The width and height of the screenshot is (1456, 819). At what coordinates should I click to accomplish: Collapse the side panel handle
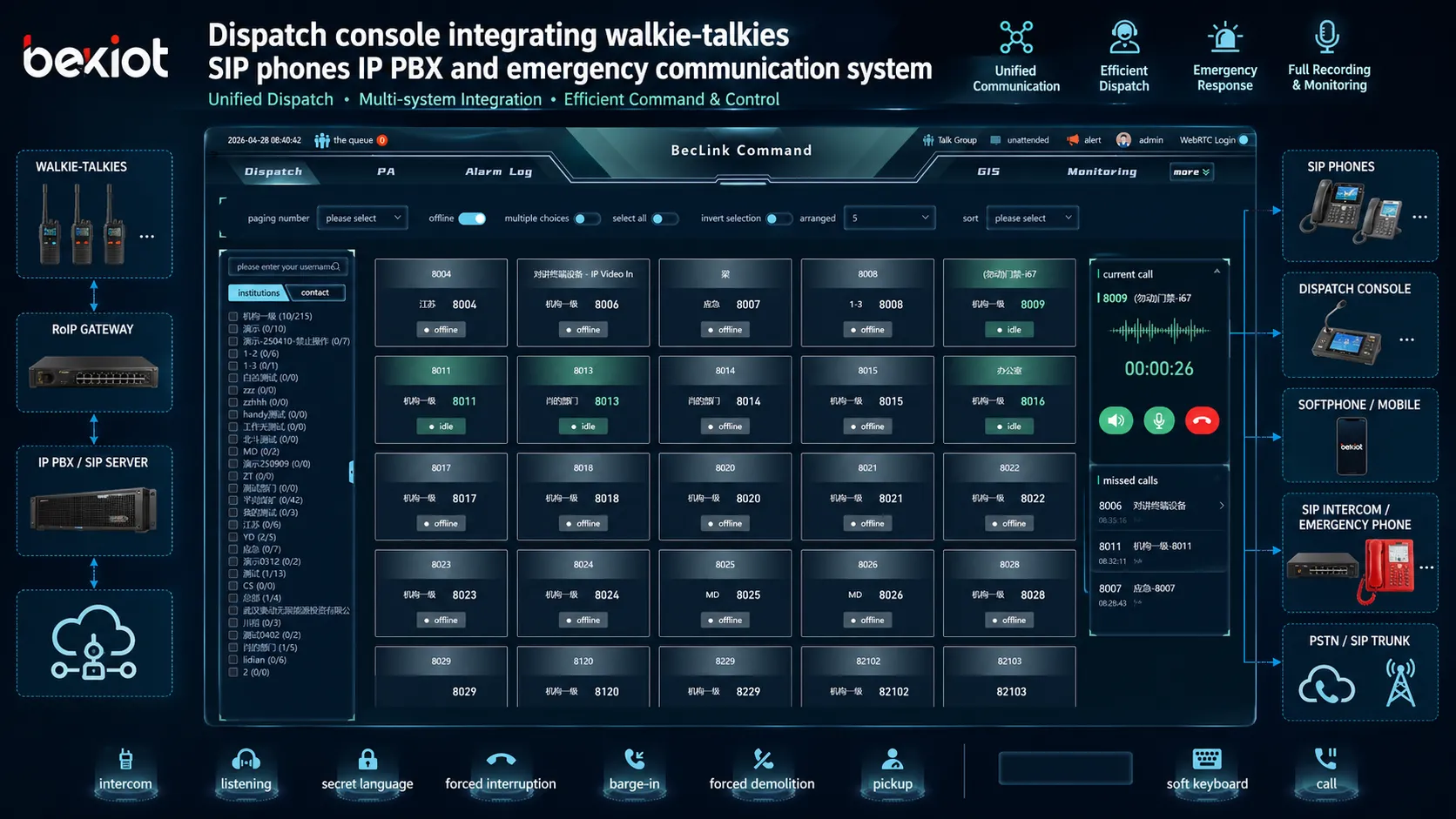pos(351,472)
